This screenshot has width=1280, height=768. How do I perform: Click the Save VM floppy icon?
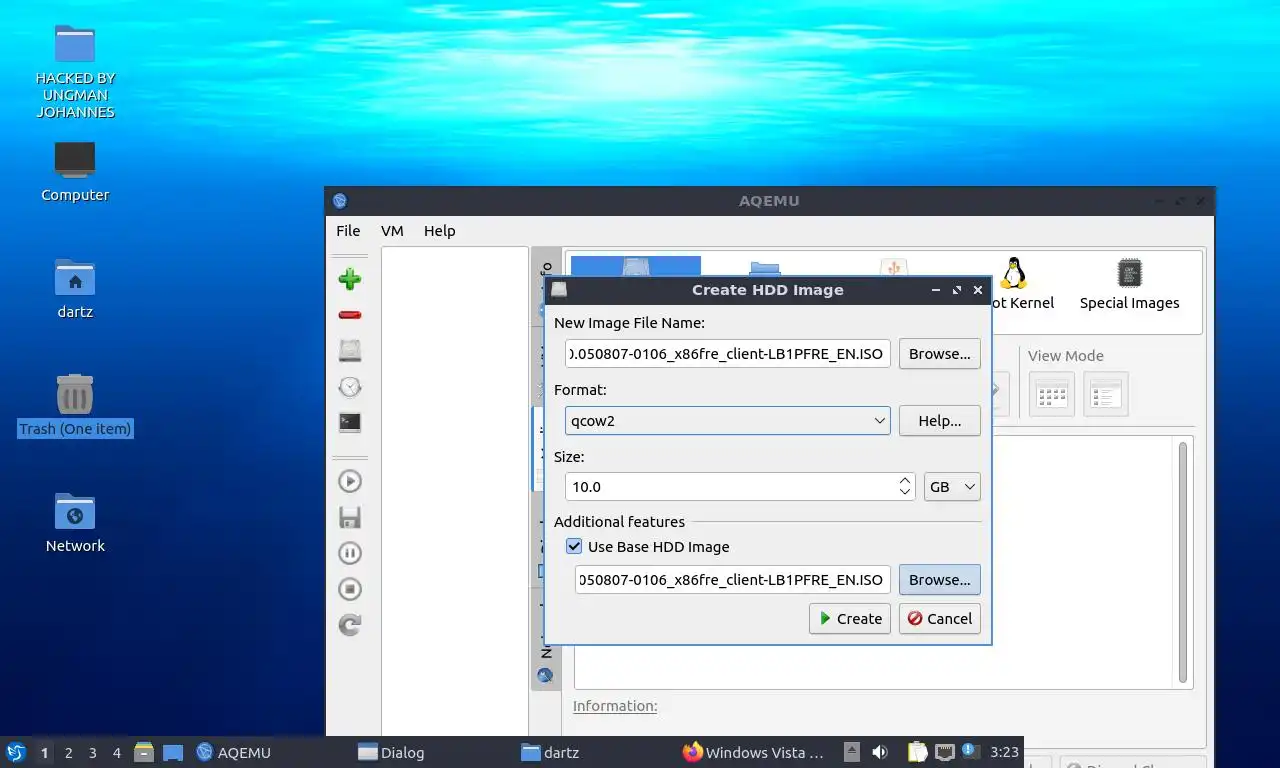pos(349,517)
